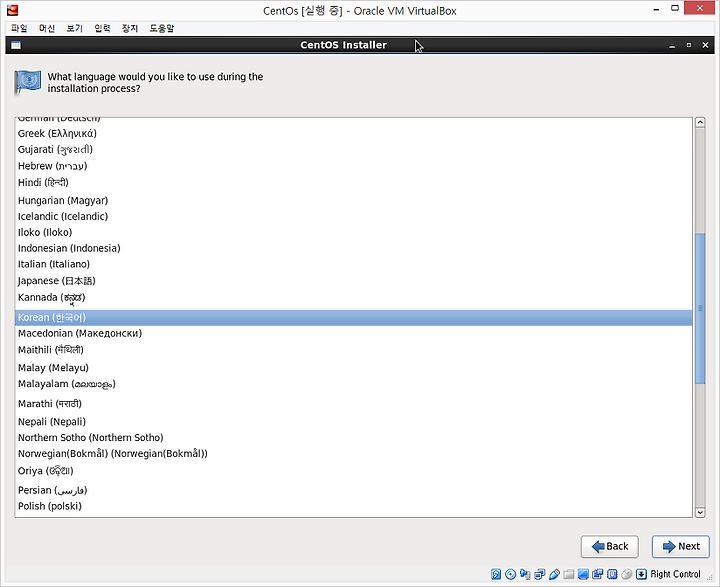Click the Next button

coord(681,546)
